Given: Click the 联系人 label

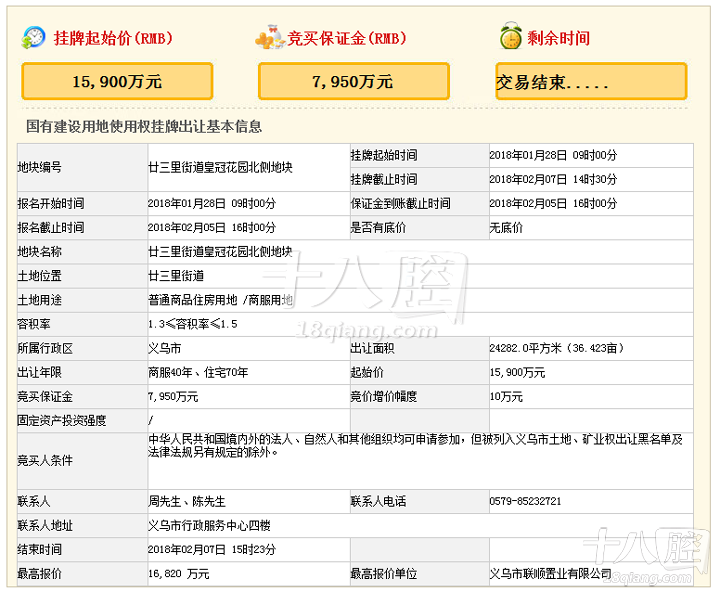Looking at the screenshot, I should point(34,502).
